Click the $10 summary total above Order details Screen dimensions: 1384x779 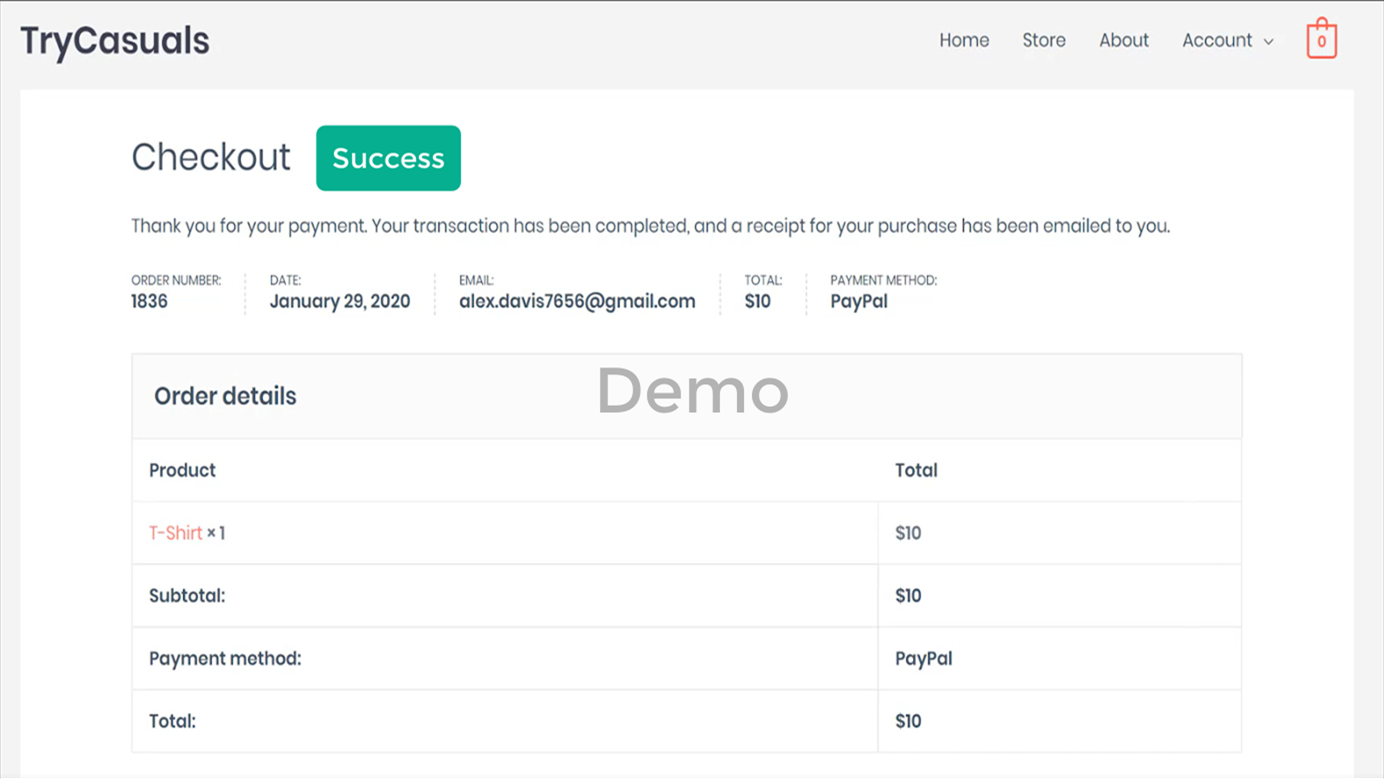point(757,301)
